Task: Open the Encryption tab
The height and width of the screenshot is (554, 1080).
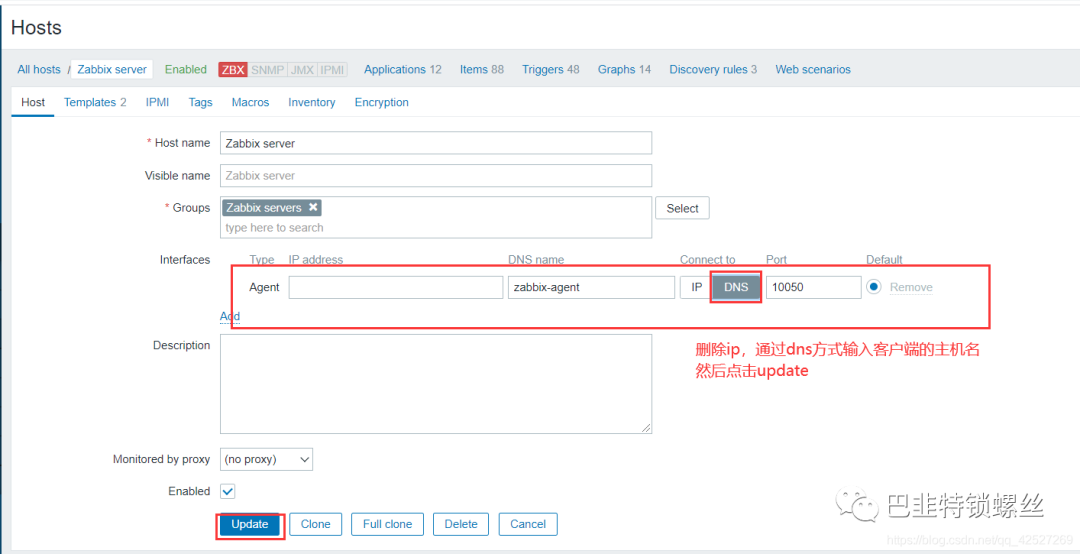Action: coord(382,102)
